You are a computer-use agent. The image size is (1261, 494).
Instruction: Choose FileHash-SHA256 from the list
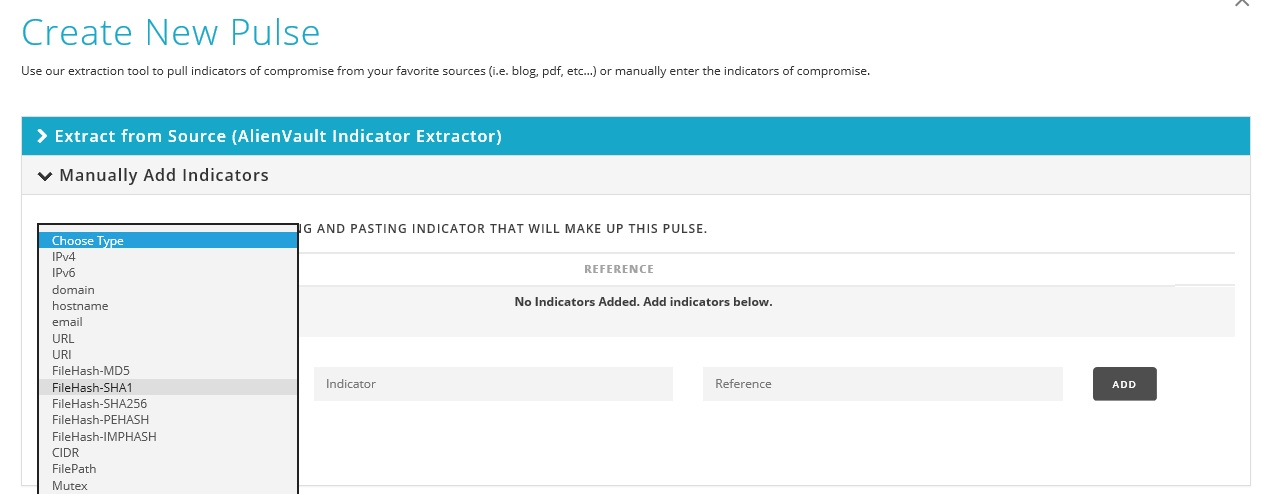[99, 403]
